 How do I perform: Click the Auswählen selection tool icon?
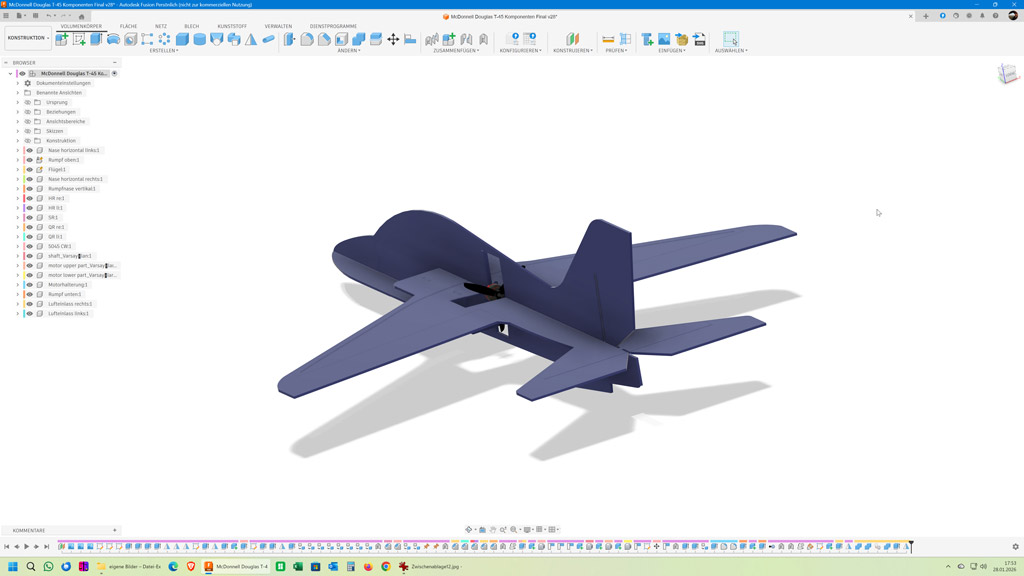(730, 39)
